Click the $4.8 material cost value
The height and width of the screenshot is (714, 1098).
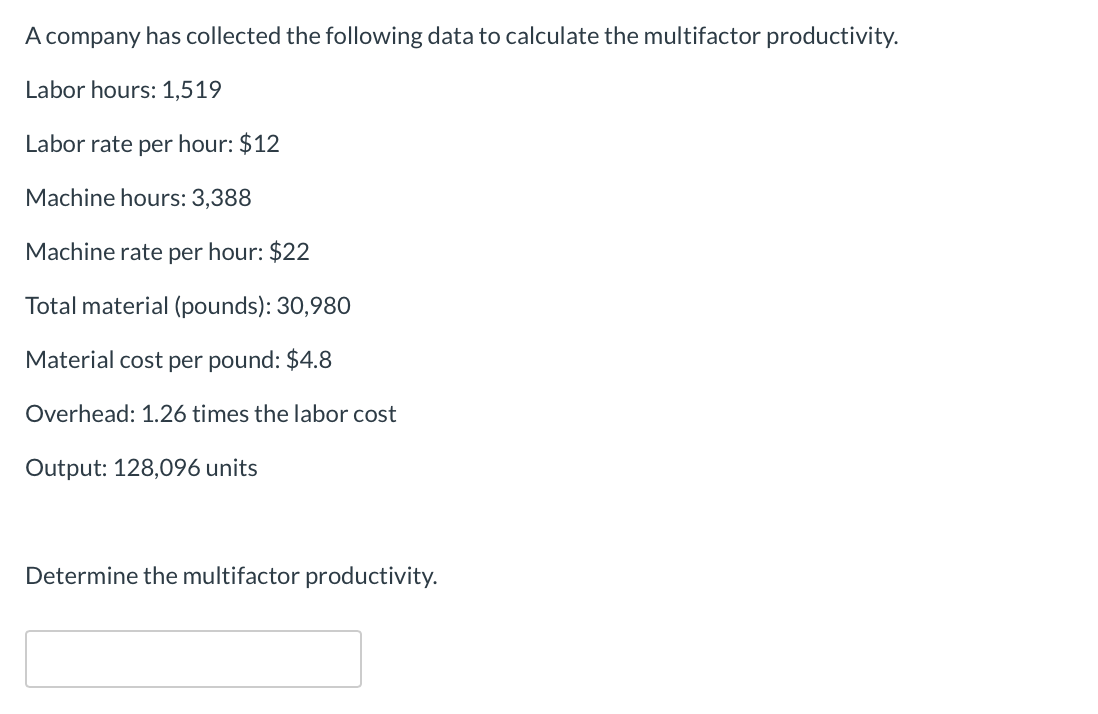tap(309, 360)
